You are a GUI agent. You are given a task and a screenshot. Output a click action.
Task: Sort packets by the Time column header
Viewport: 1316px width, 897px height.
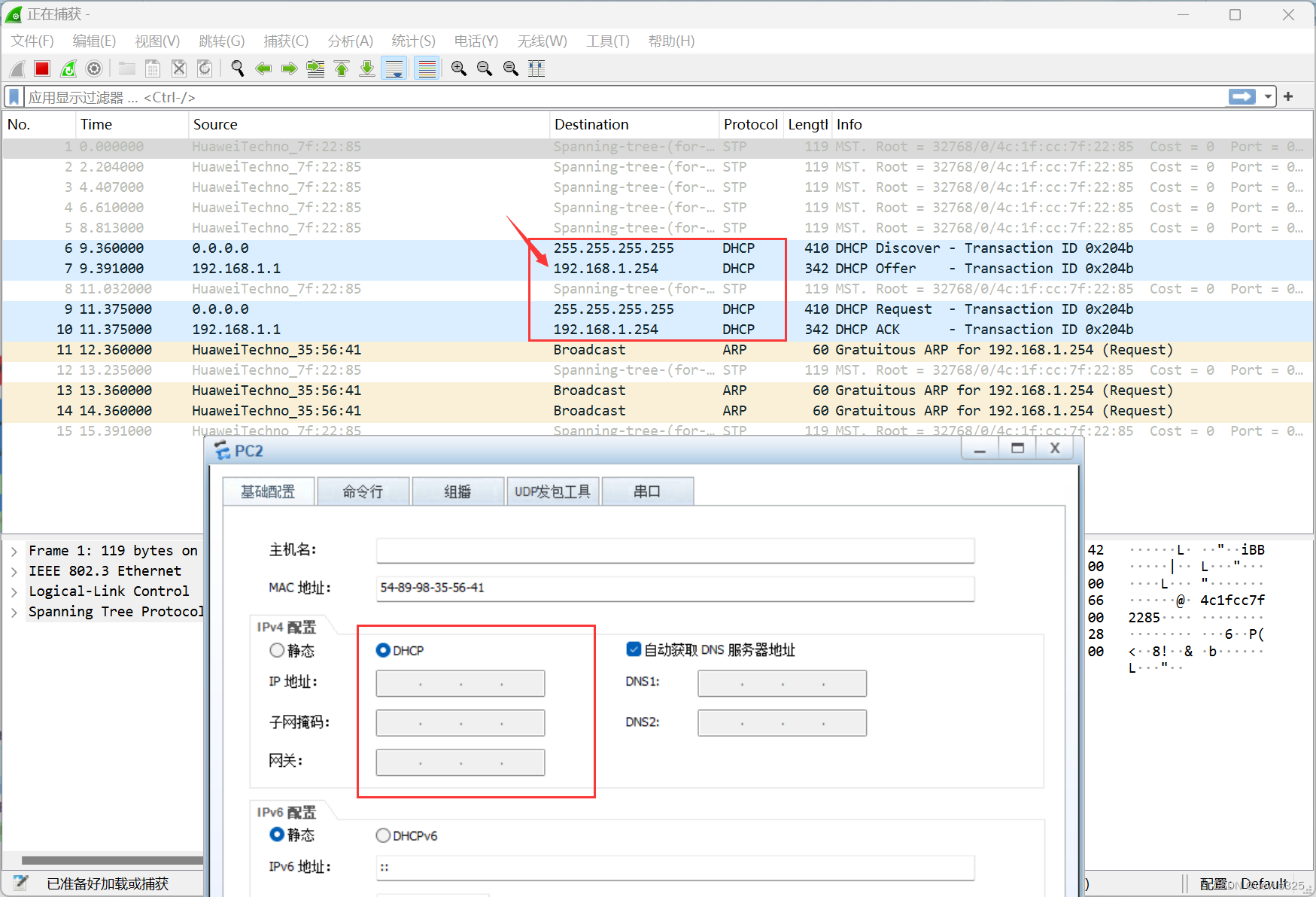click(132, 124)
